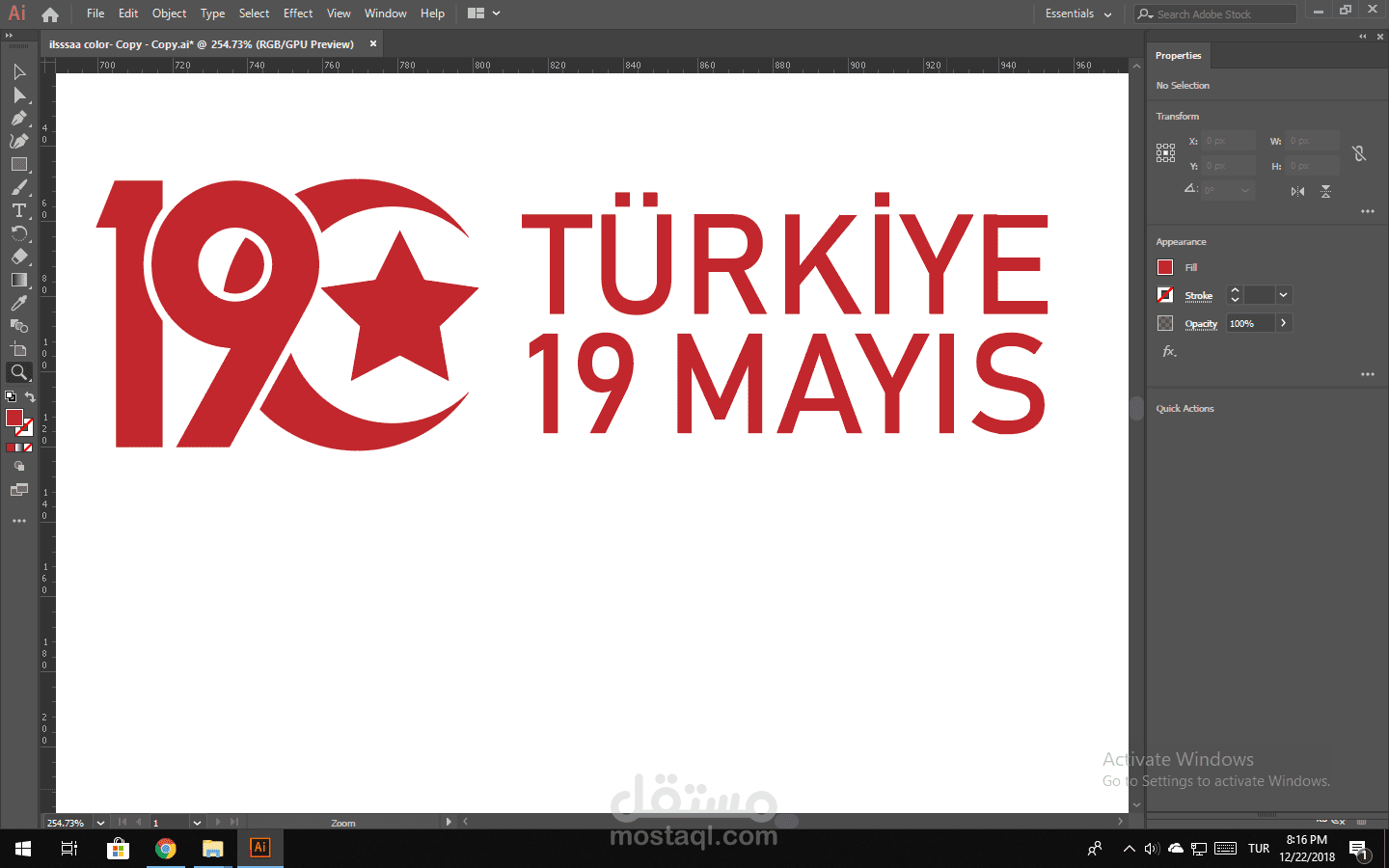Switch to the Properties panel tab
Image resolution: width=1389 pixels, height=868 pixels.
point(1179,56)
